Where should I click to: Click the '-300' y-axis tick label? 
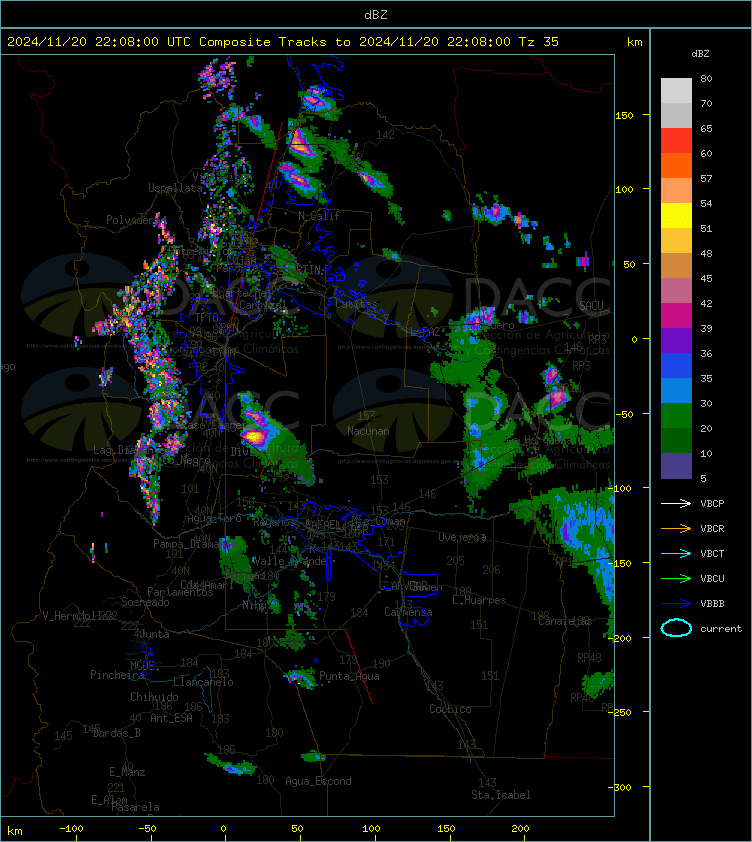pyautogui.click(x=622, y=787)
